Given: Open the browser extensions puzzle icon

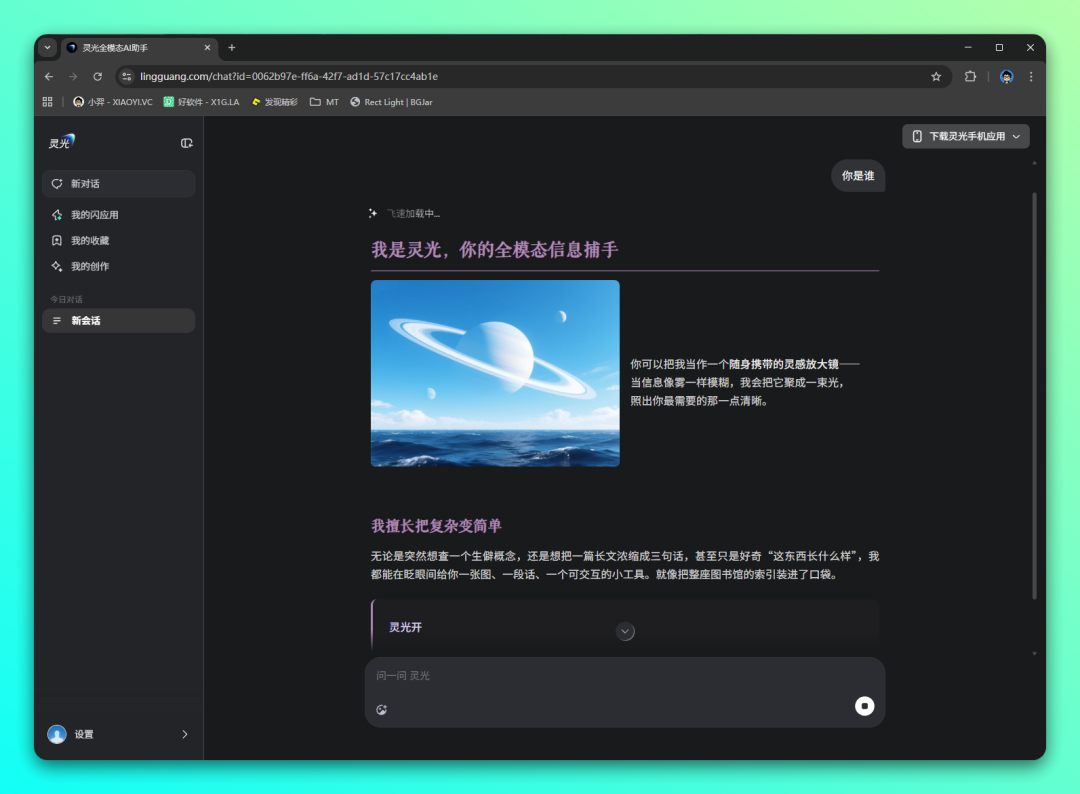Looking at the screenshot, I should 969,76.
